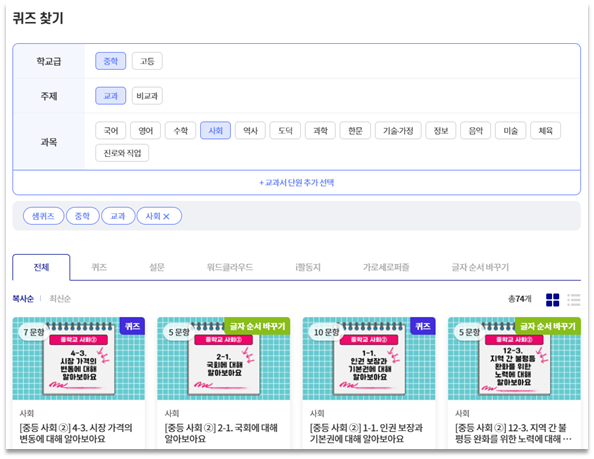
Task: Open the 워드클라우드 tab
Action: tap(230, 267)
